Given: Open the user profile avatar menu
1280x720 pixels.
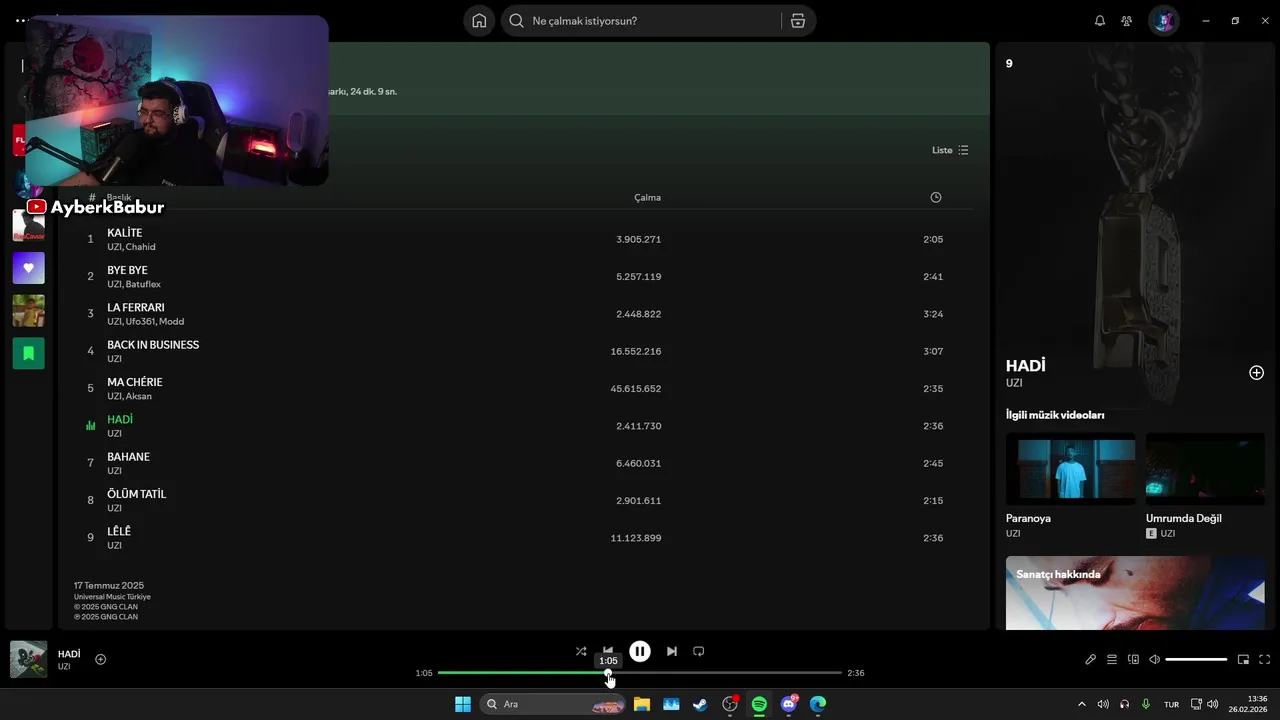Looking at the screenshot, I should click(x=1164, y=21).
